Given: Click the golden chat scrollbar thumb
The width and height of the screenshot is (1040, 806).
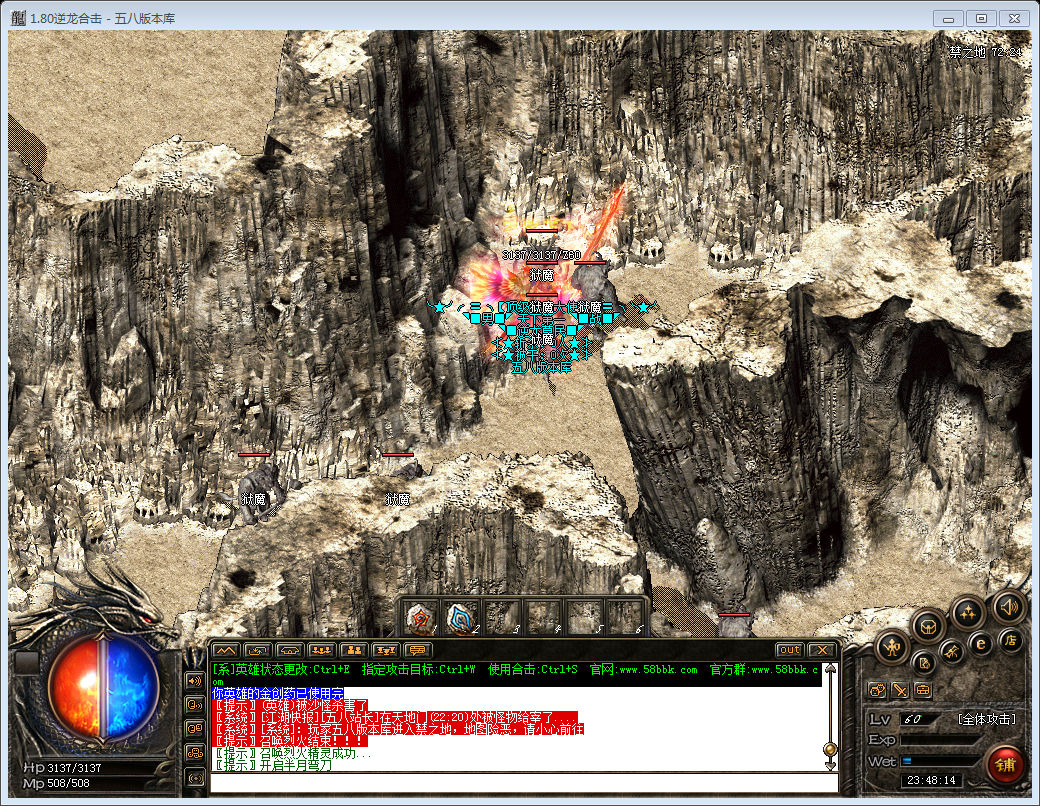Looking at the screenshot, I should [830, 750].
